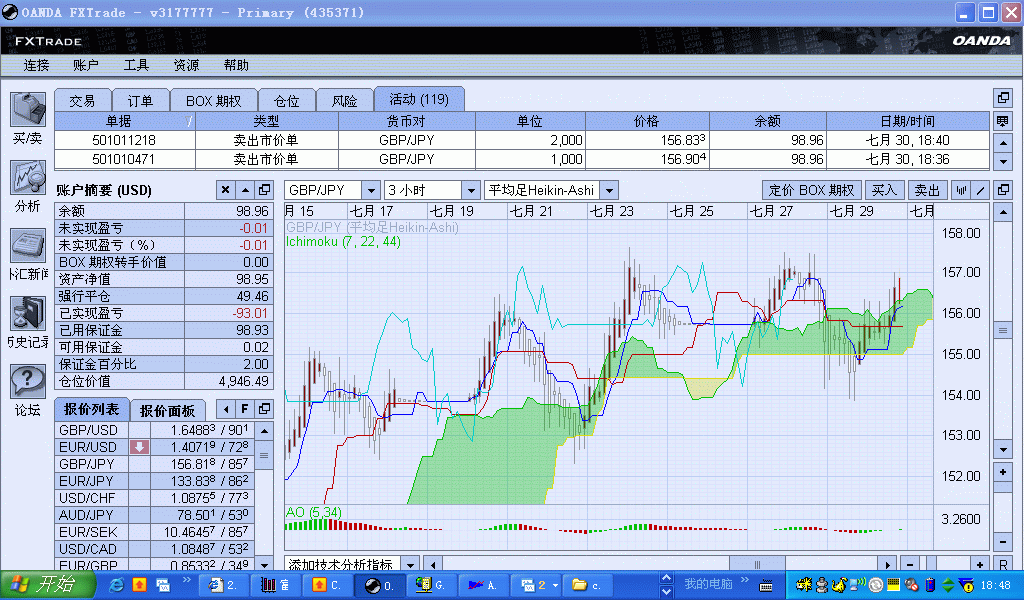Close the account summary panel

225,190
